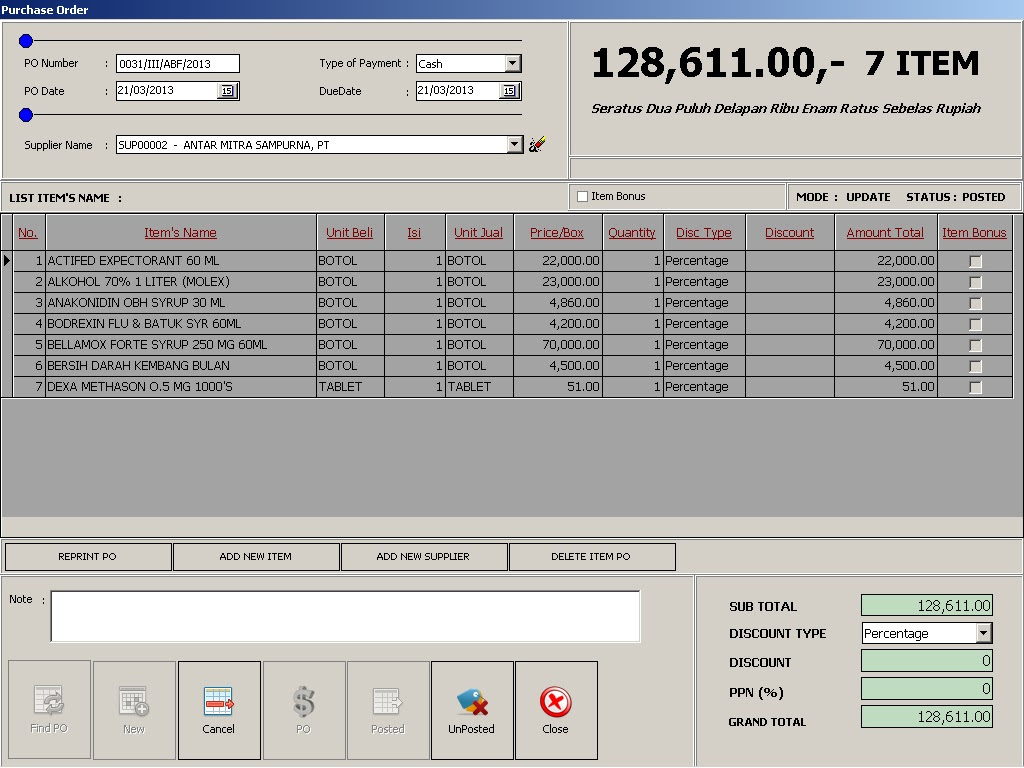Select the DEXA METHASON 0.5 MG 1000'S cell
The height and width of the screenshot is (768, 1024).
coord(181,387)
